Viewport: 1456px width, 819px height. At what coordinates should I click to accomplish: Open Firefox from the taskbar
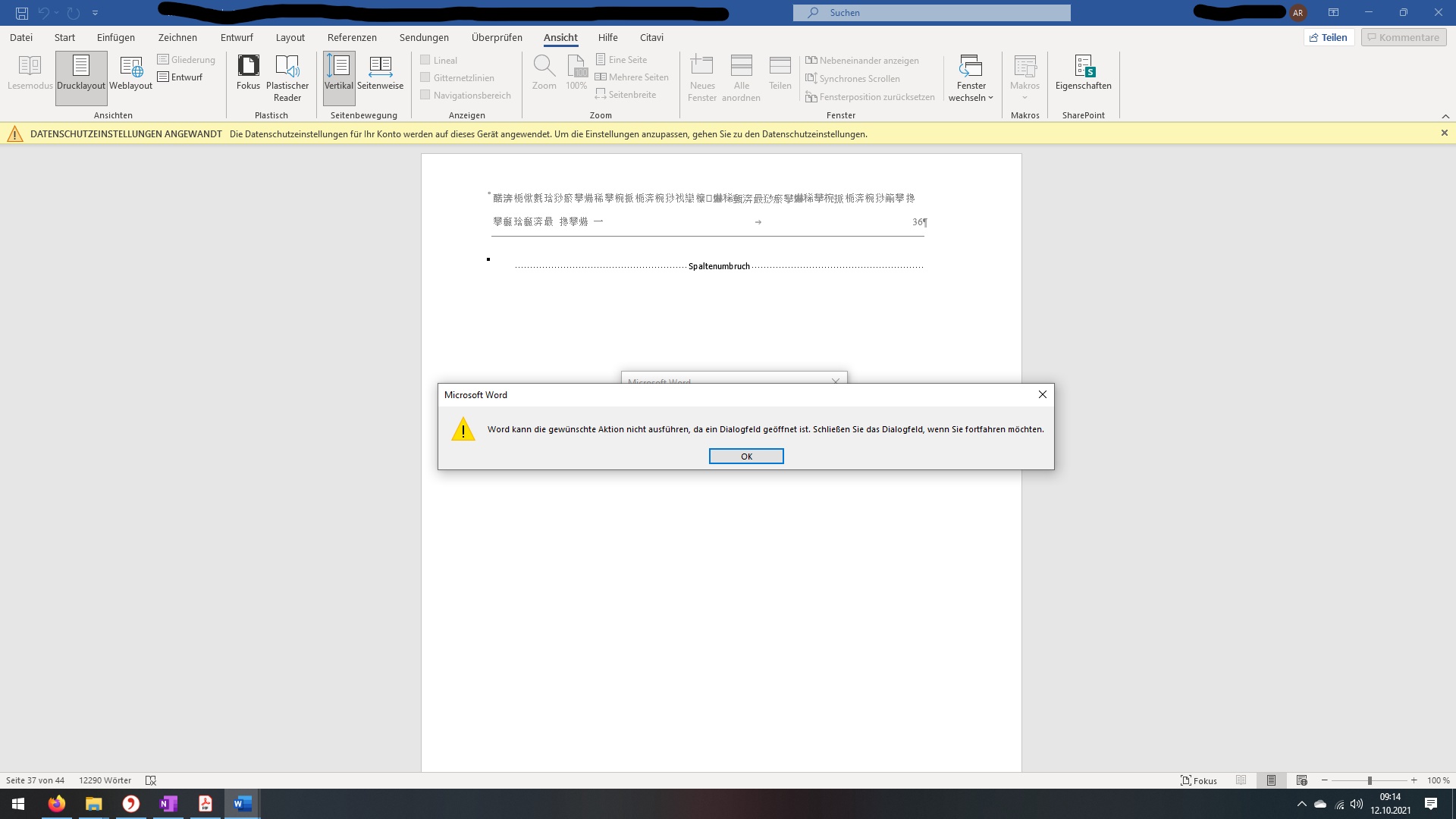coord(56,803)
